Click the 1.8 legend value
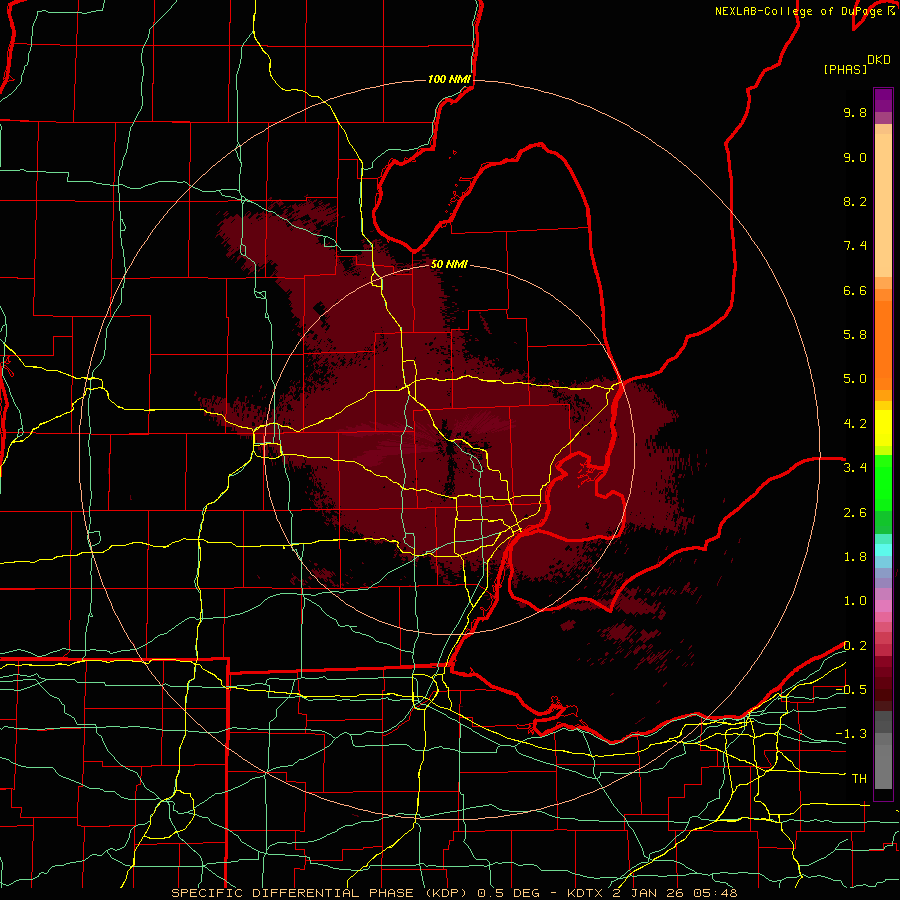This screenshot has width=900, height=900. 855,557
